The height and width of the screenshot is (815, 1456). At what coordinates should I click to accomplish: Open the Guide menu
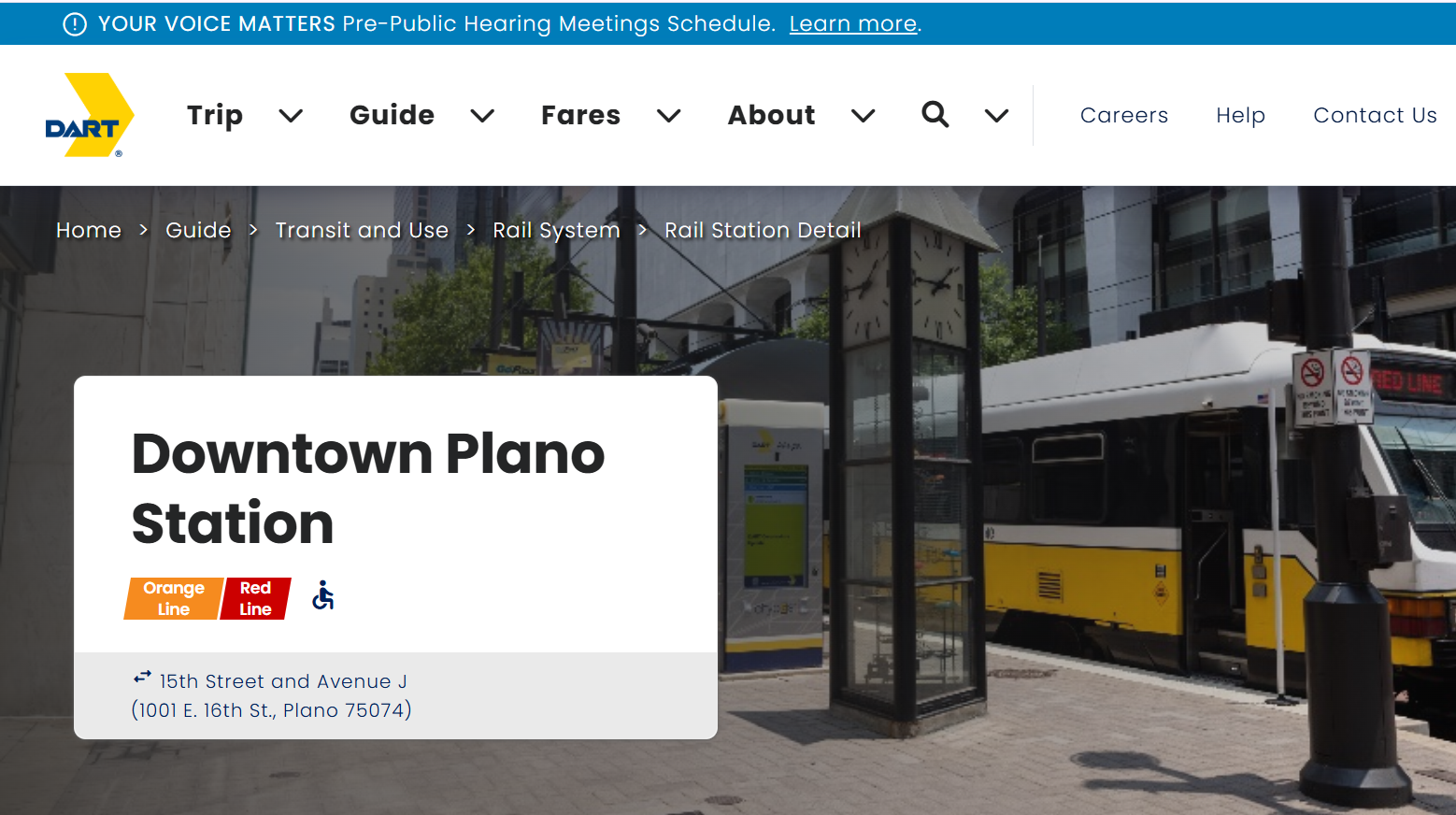(x=392, y=115)
